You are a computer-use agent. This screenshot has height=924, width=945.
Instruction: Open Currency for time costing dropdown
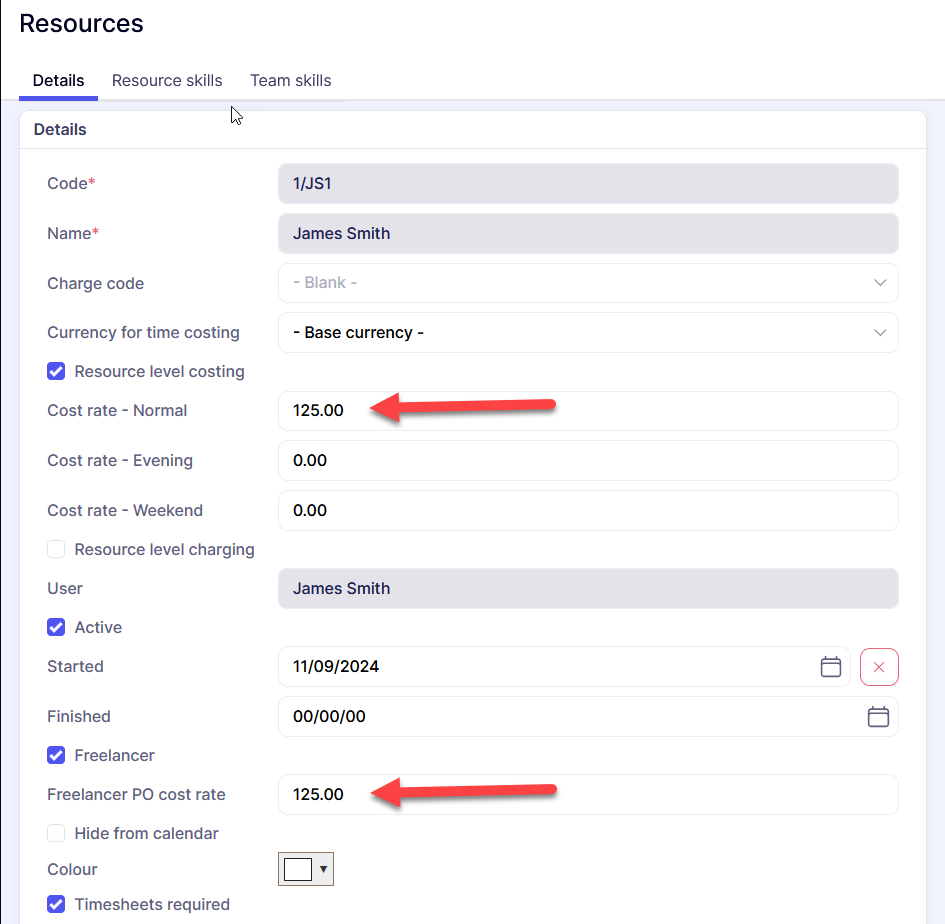coord(879,333)
